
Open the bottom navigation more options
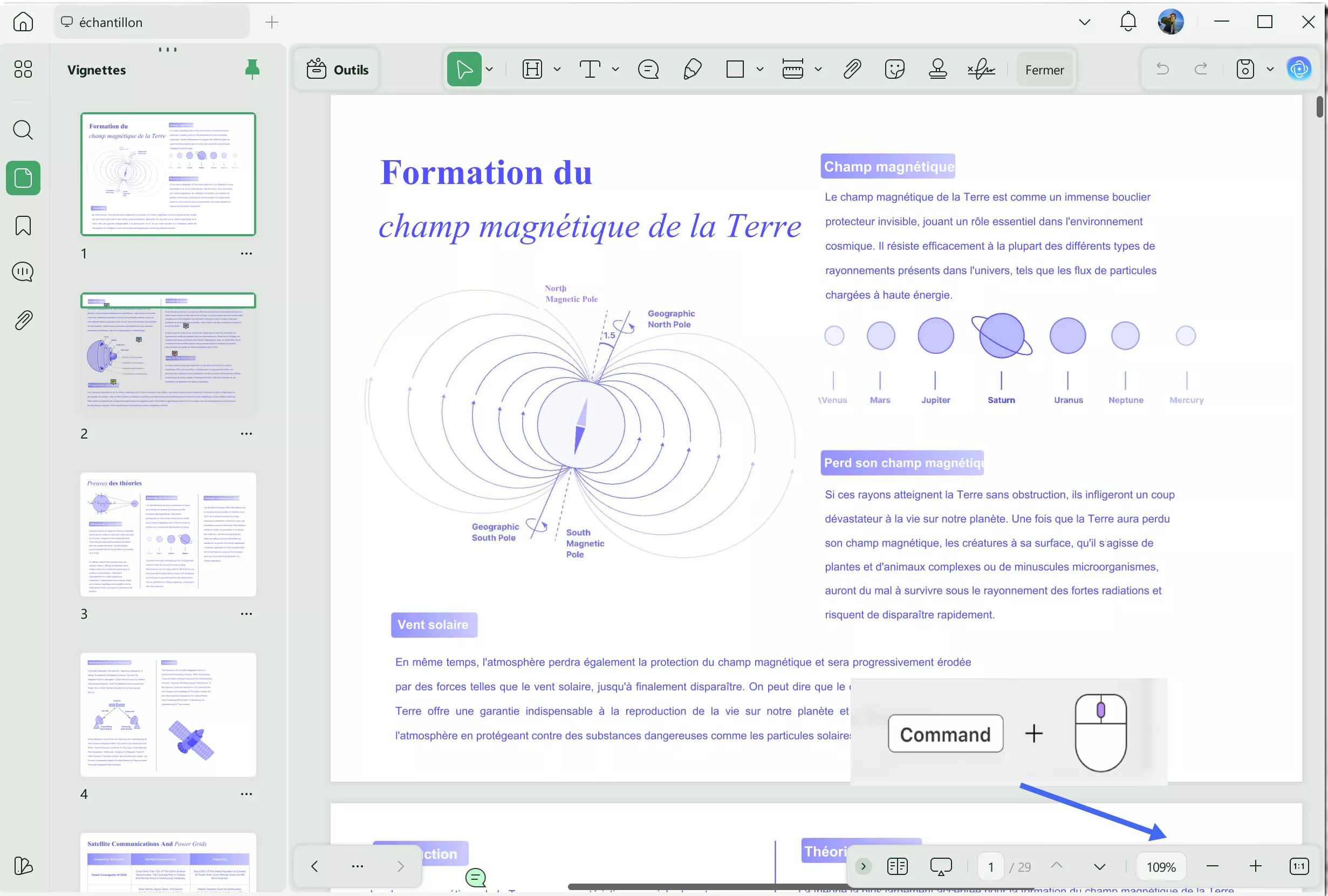coord(358,866)
